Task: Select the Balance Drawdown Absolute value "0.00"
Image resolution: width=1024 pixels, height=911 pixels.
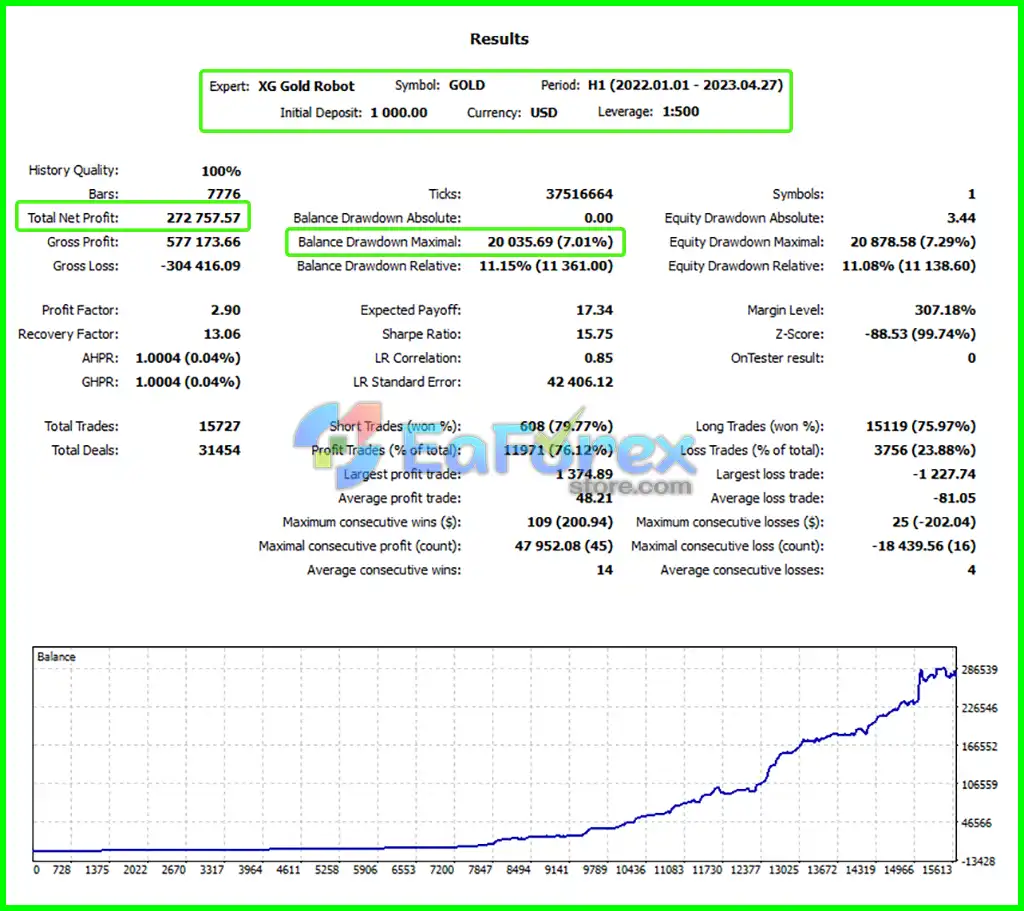Action: (x=598, y=218)
